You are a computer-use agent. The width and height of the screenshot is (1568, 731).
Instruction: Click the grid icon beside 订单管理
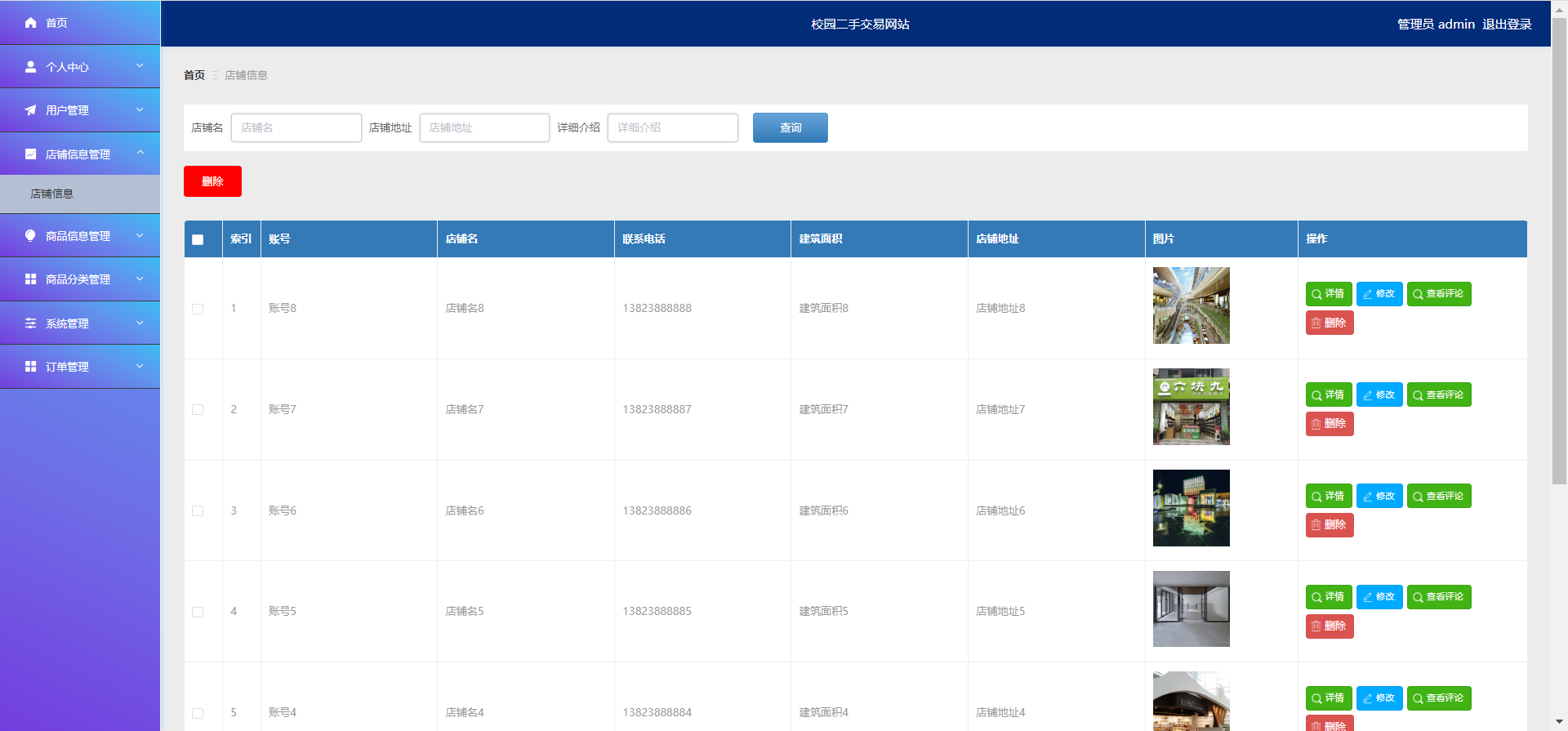click(x=31, y=367)
